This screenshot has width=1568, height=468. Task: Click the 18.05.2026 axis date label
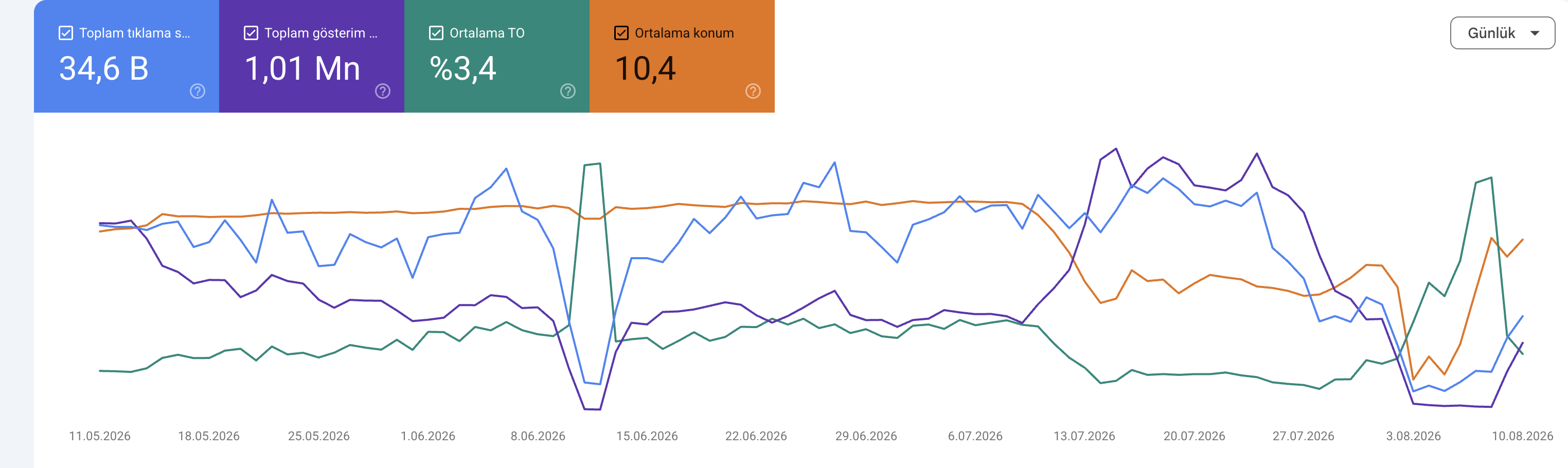pyautogui.click(x=209, y=436)
